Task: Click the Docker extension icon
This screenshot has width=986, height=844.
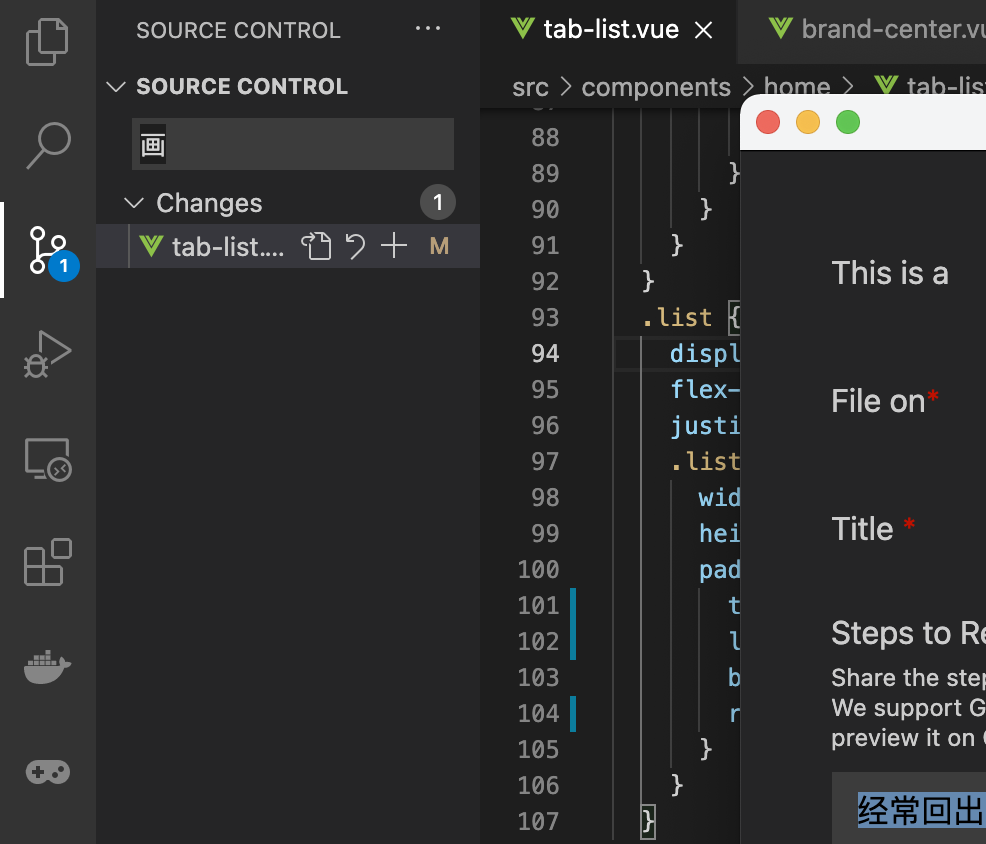Action: coord(47,667)
